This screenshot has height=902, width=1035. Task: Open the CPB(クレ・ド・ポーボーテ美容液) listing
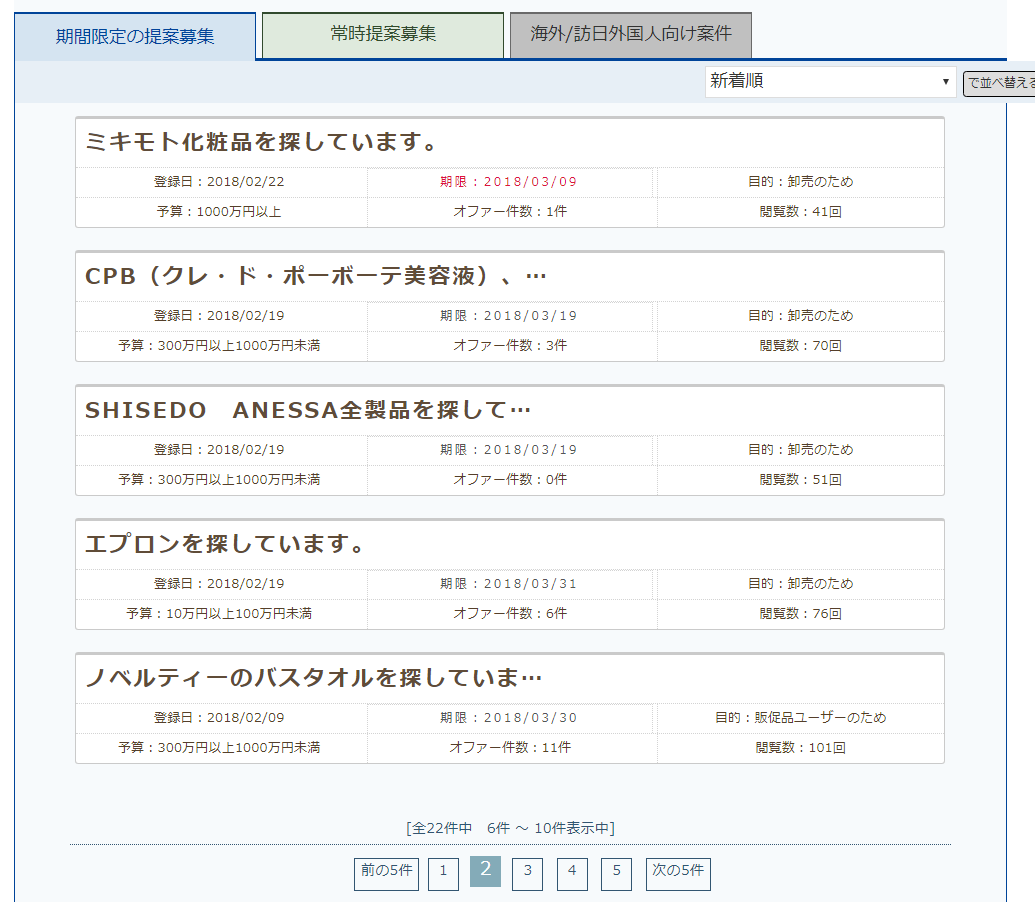[316, 276]
